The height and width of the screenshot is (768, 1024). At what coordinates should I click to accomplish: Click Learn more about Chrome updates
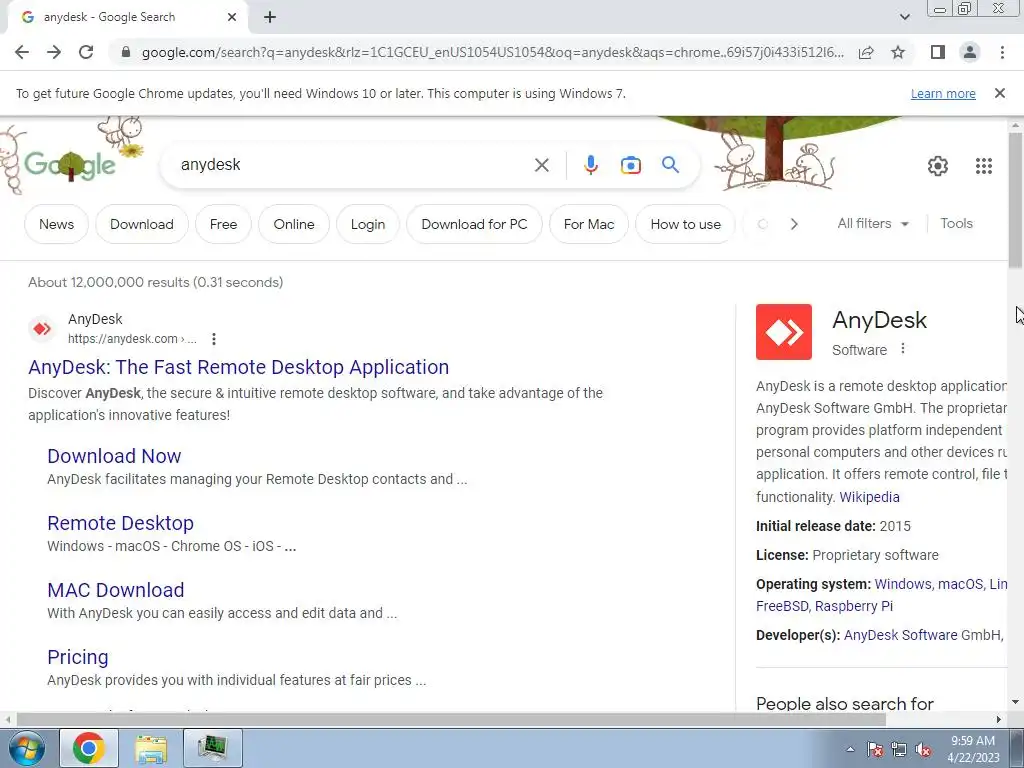click(943, 93)
